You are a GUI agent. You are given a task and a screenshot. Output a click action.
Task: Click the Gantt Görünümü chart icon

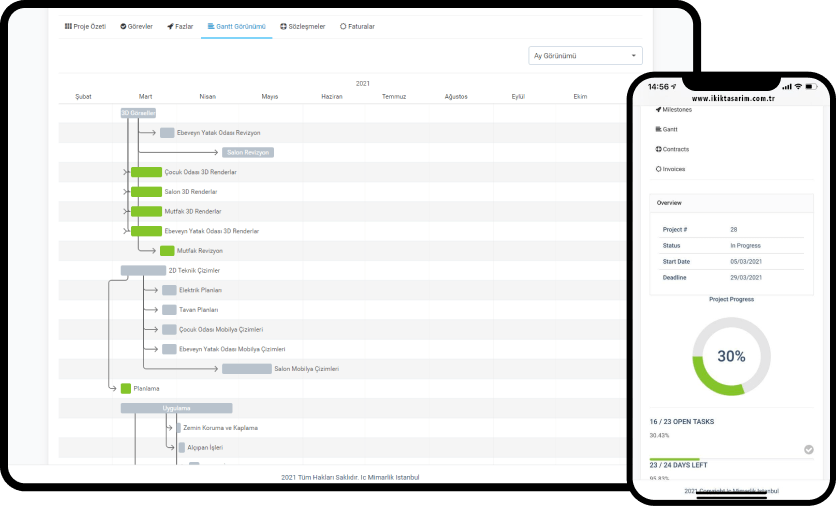[211, 26]
